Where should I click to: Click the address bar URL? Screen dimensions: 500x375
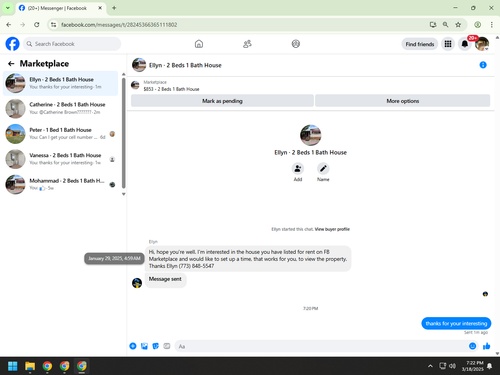[119, 25]
